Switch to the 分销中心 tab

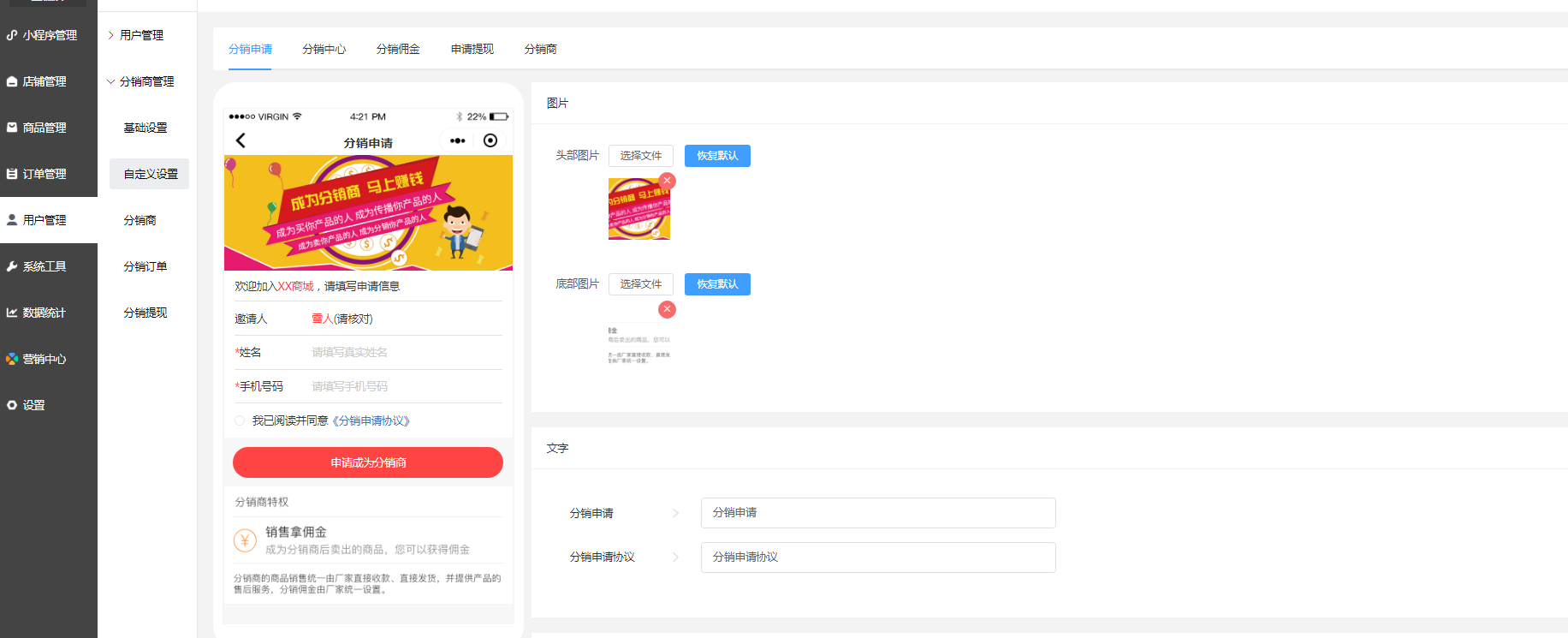point(324,49)
